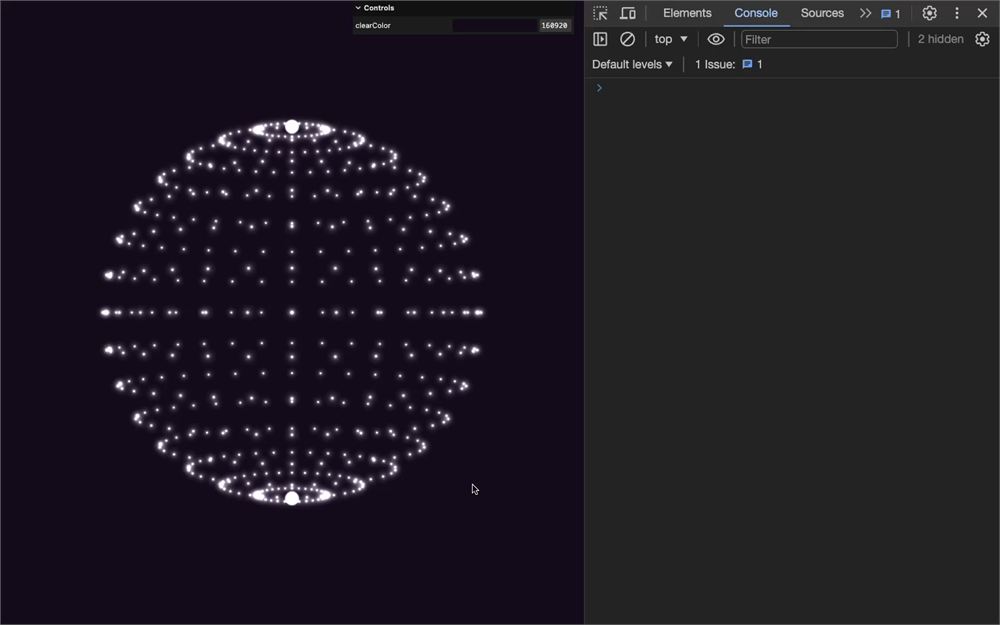The image size is (1000, 625).
Task: Open console settings gear
Action: point(982,40)
